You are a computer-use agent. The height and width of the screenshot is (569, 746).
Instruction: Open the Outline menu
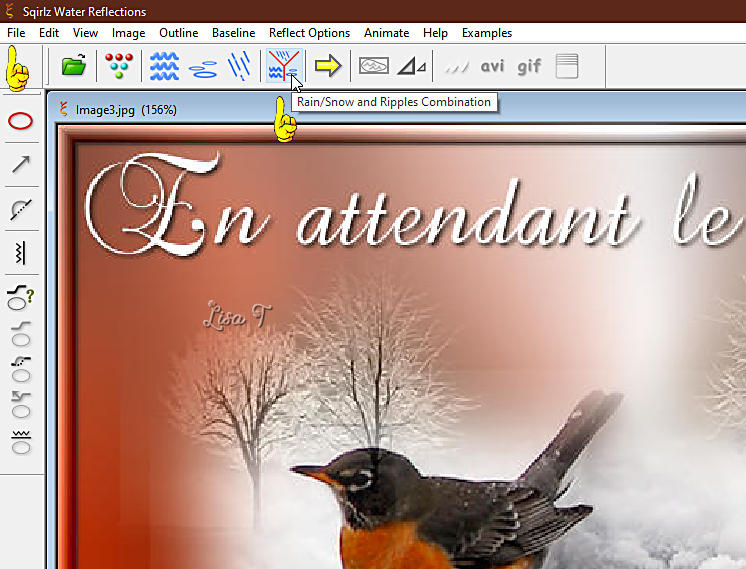click(x=178, y=33)
